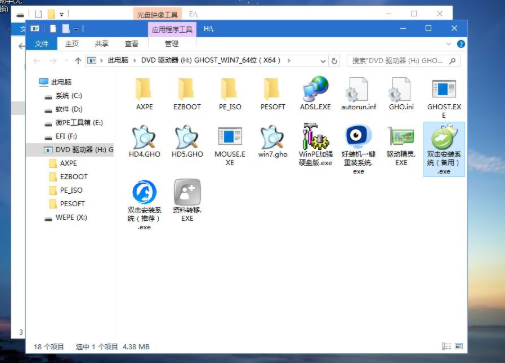Open the AXPE folder icon in file pane
505x363 pixels.
tap(144, 93)
